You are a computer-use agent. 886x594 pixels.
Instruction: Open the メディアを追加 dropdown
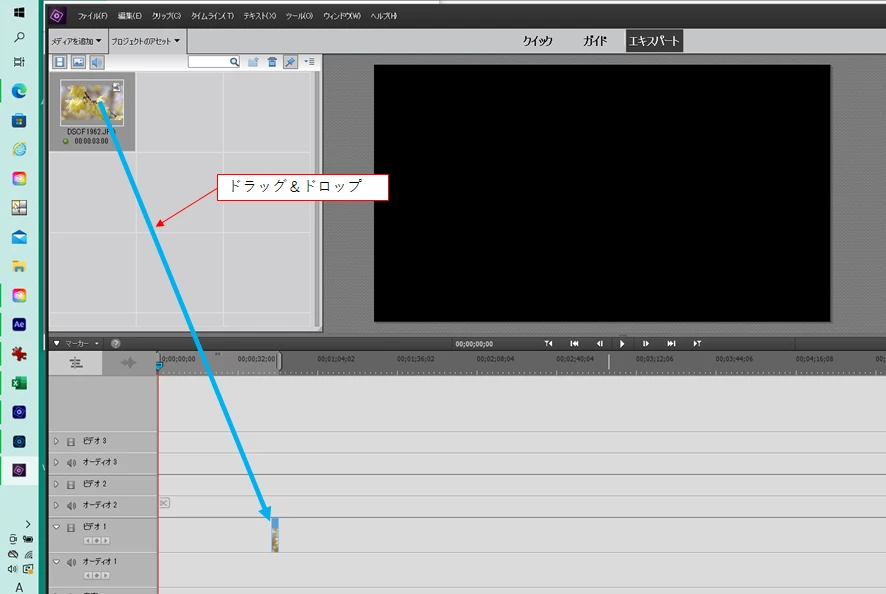[x=76, y=41]
